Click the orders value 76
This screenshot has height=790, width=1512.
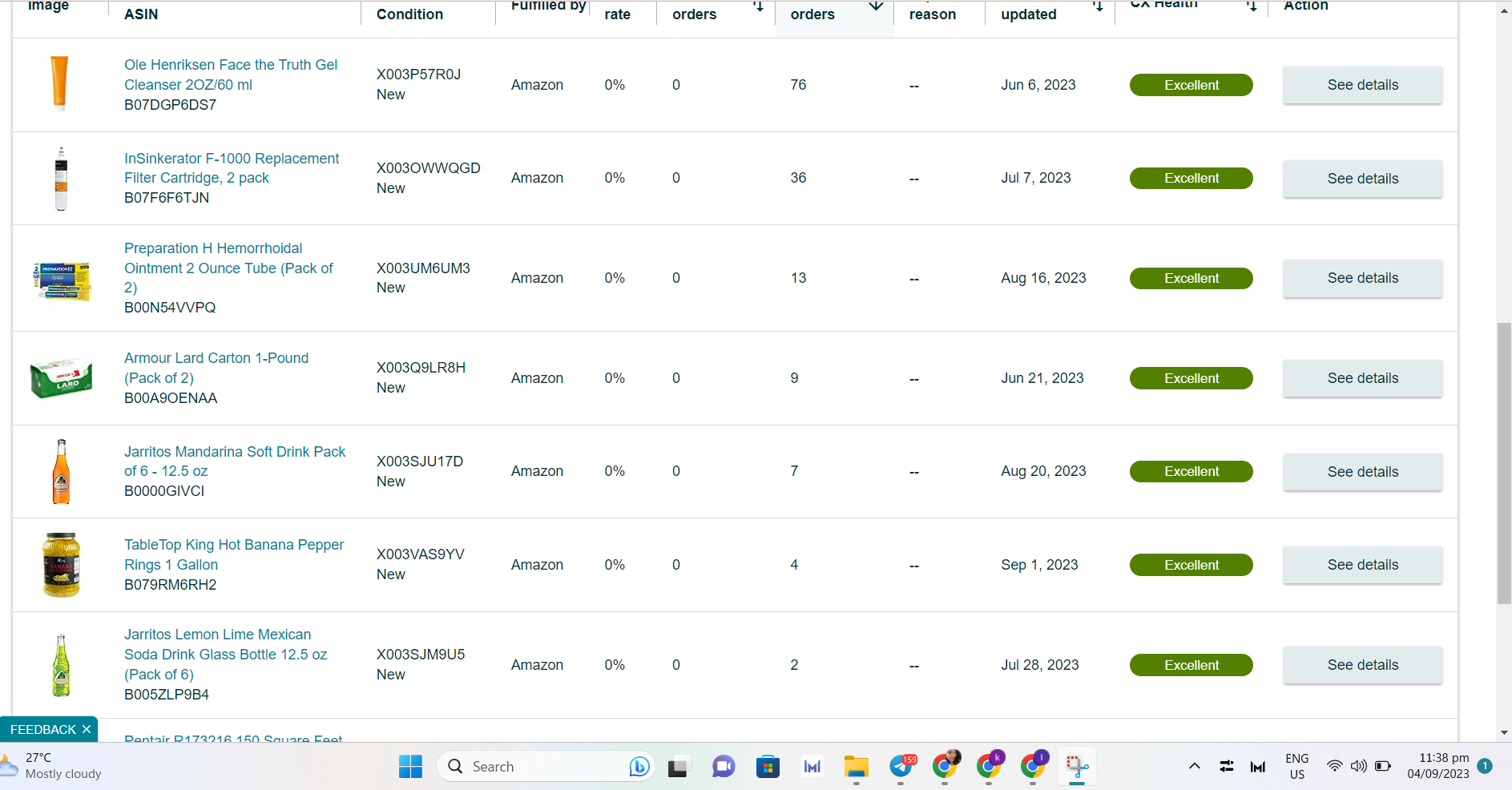(798, 85)
